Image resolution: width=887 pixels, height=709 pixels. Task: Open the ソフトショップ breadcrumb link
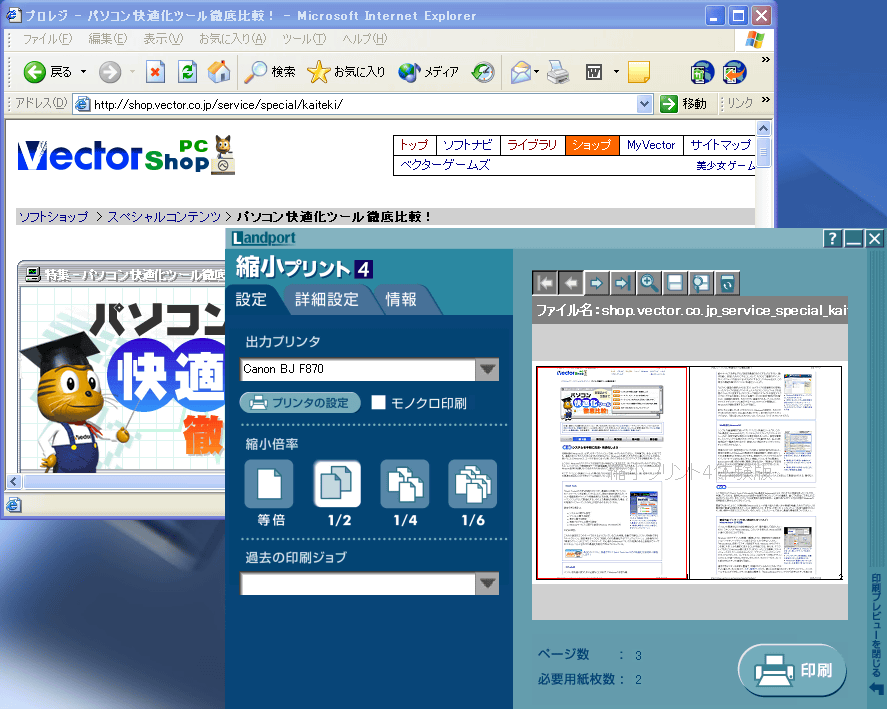[x=54, y=217]
